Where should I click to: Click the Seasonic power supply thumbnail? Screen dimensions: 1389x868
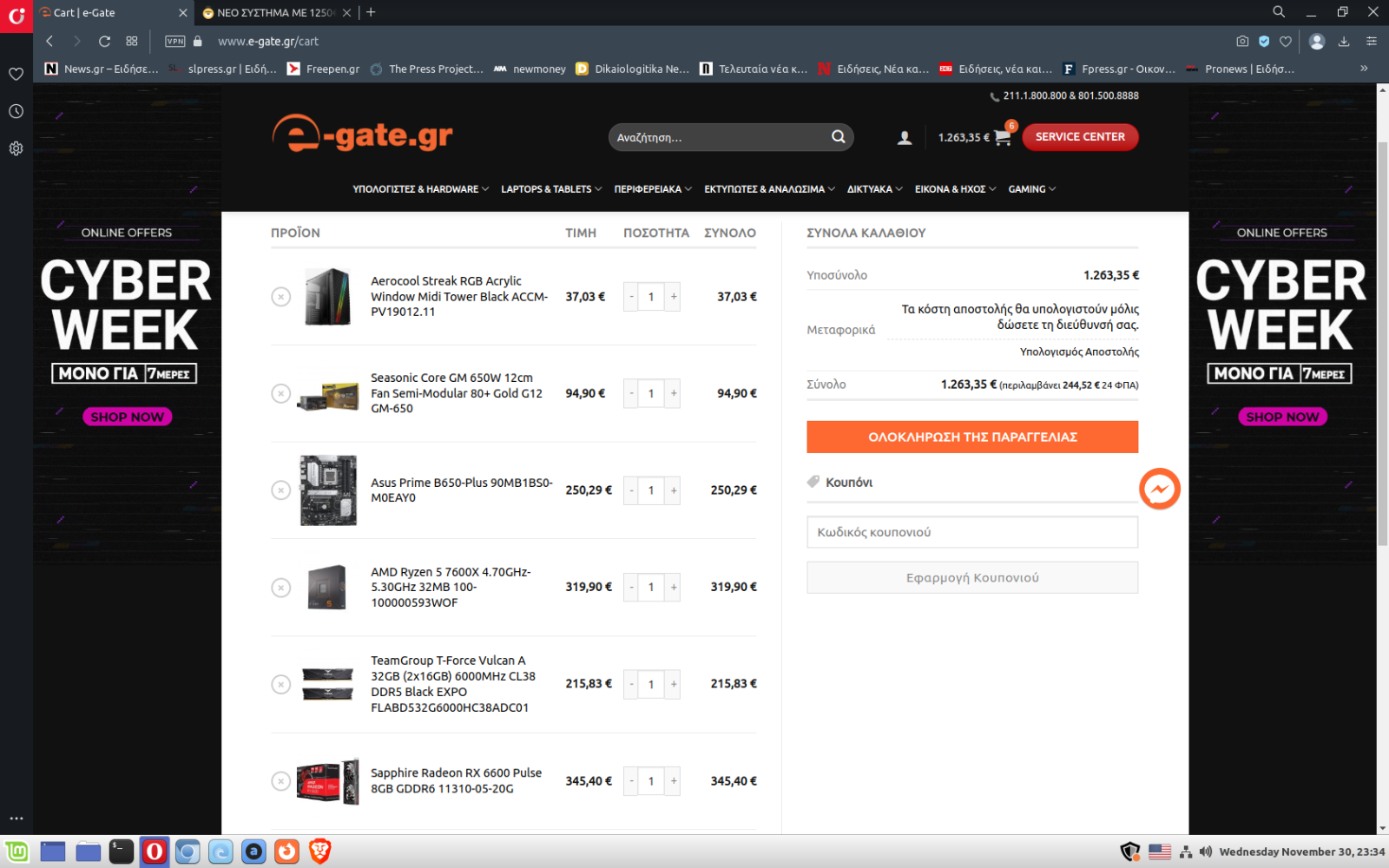[x=328, y=396]
